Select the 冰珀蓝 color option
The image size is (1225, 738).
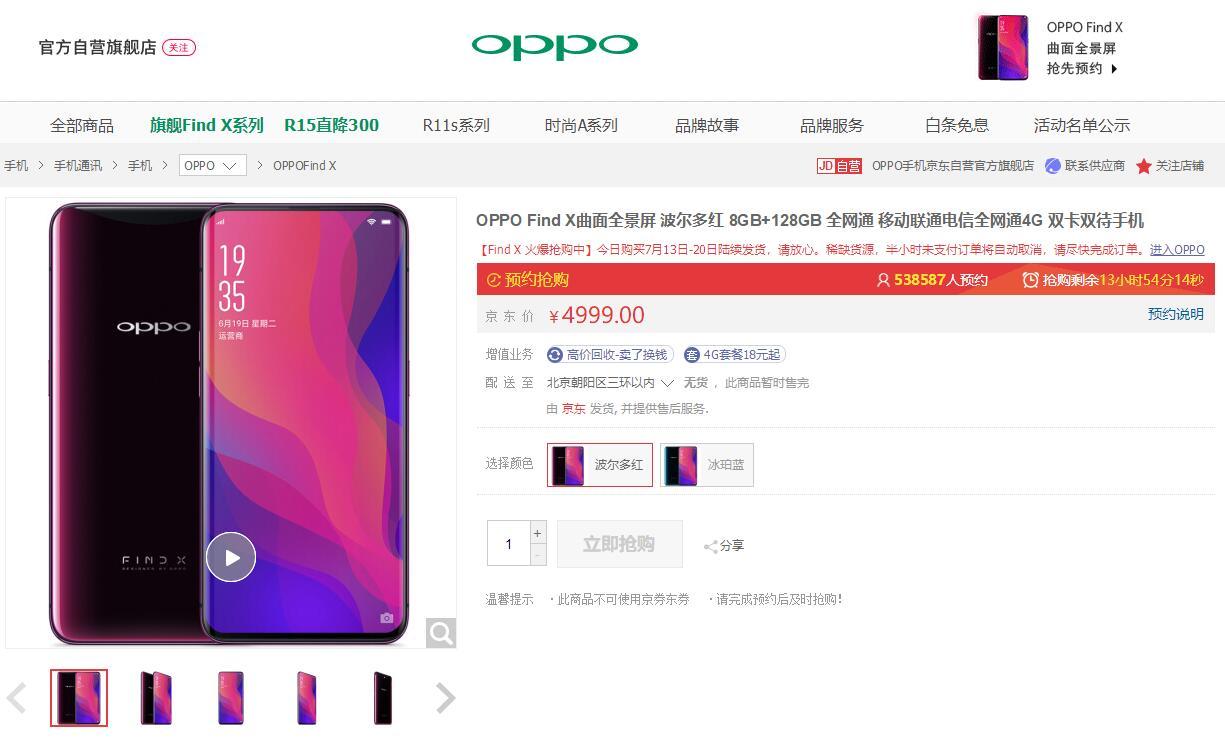[x=707, y=465]
